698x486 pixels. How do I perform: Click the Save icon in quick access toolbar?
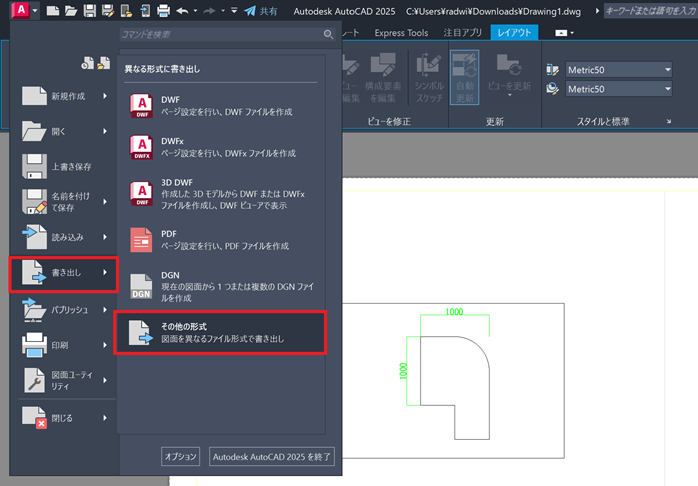[x=90, y=11]
